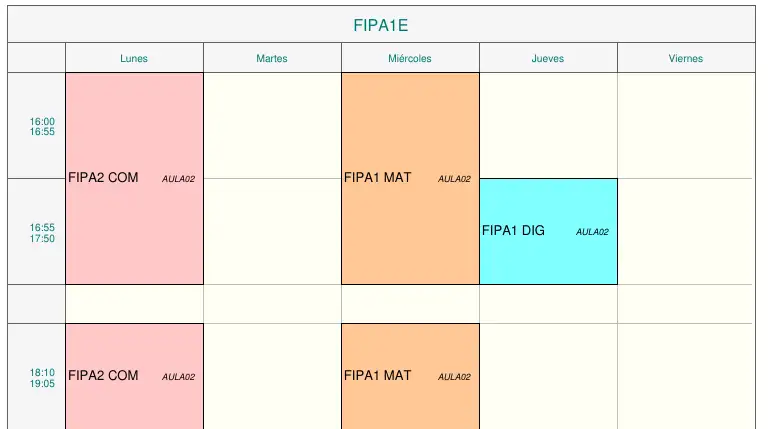Click the 16:00–16:55 time slot label
This screenshot has height=429, width=779.
pos(42,127)
